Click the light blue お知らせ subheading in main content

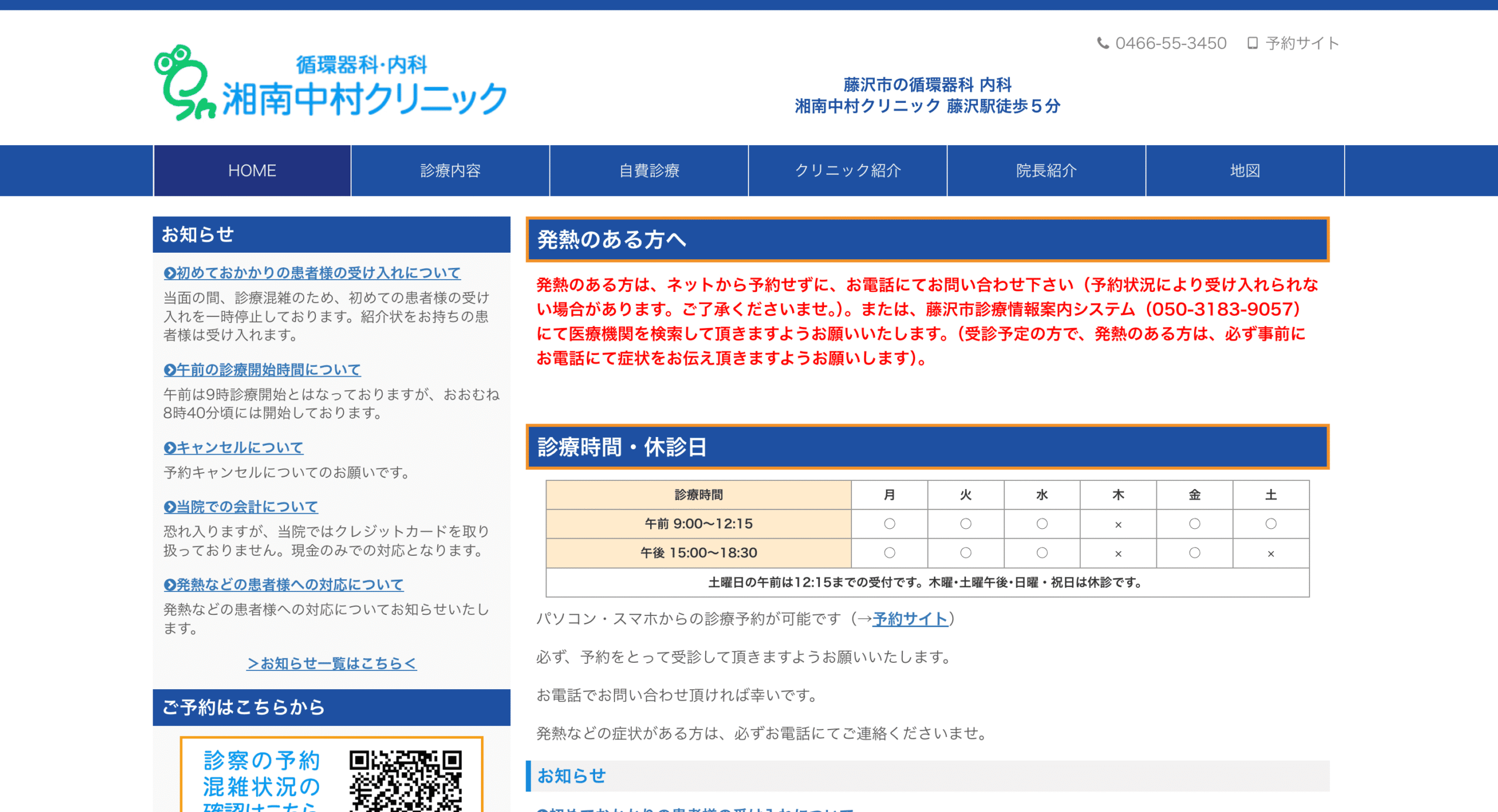pos(927,776)
